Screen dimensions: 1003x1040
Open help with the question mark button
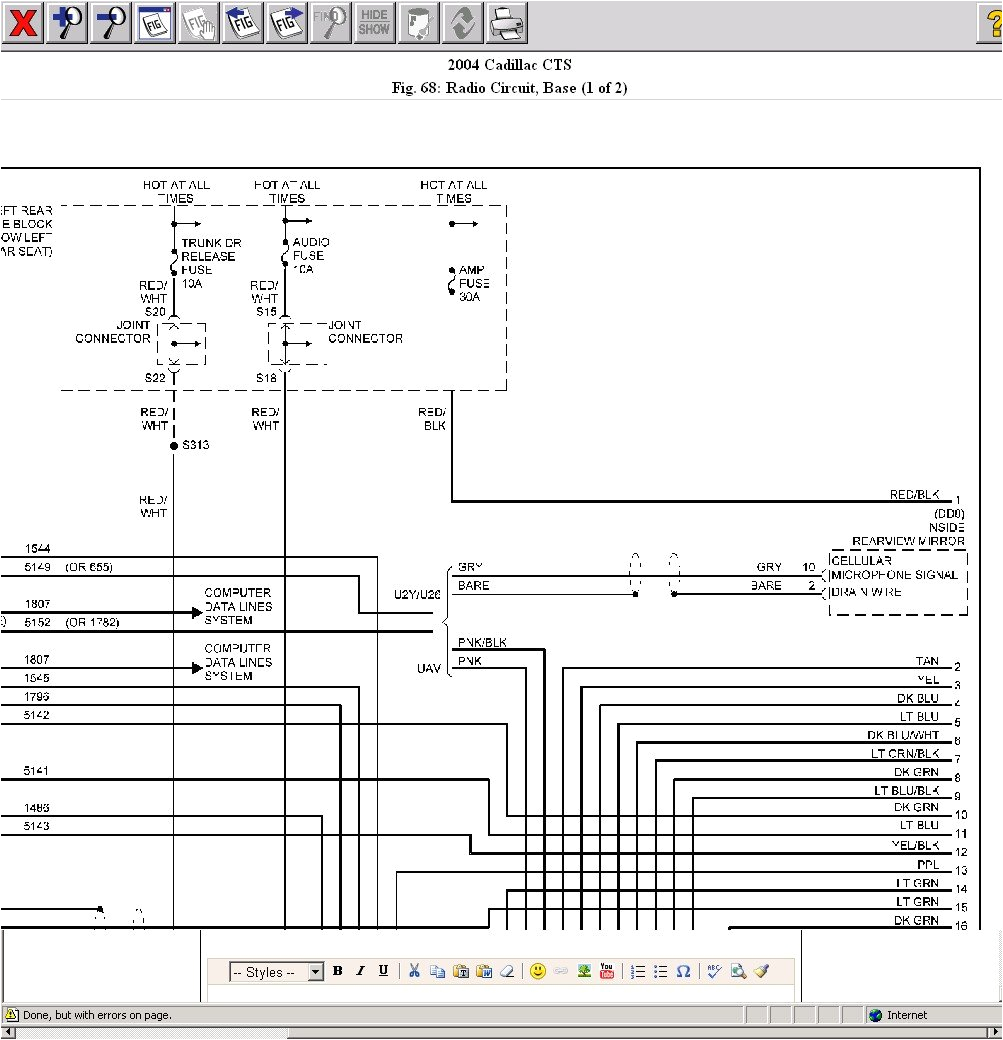coord(994,23)
